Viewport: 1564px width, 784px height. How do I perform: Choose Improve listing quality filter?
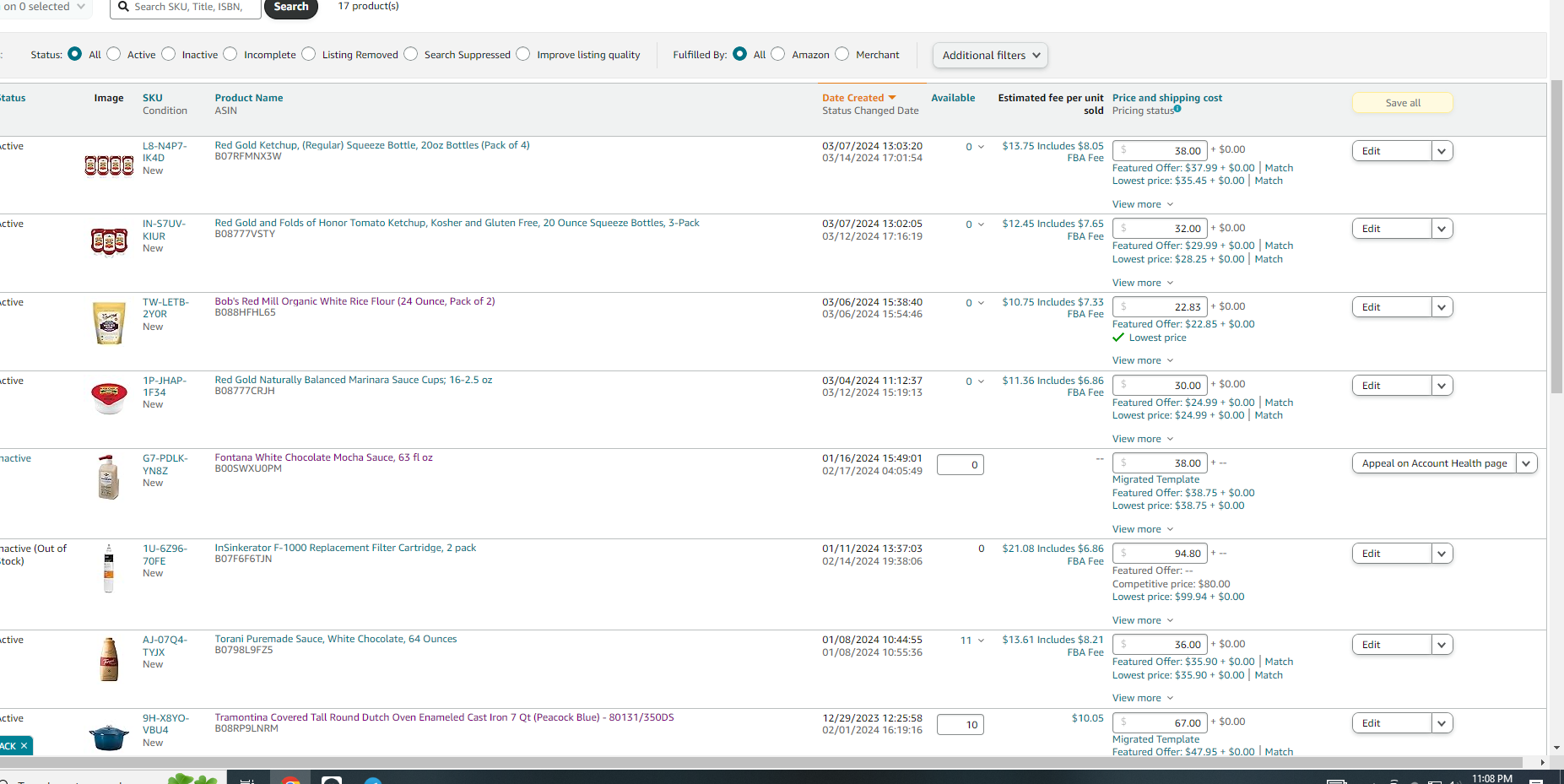[x=523, y=54]
